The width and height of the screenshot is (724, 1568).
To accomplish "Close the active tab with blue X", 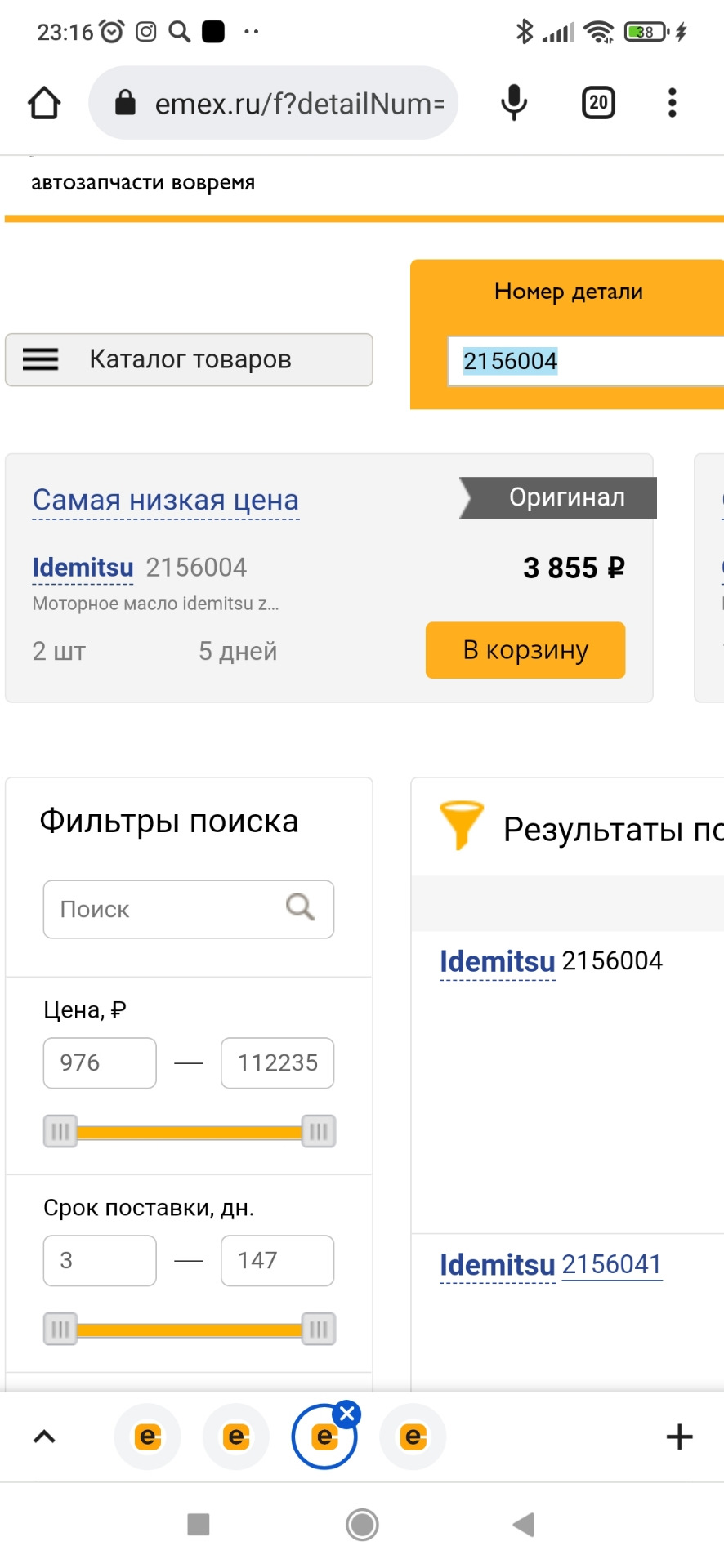I will tap(347, 1414).
